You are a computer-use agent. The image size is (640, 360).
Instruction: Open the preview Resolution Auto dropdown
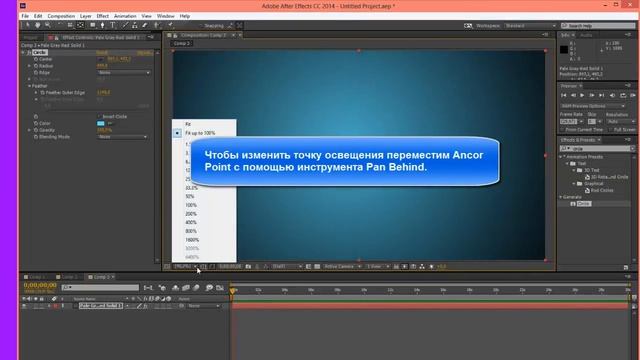[x=621, y=122]
